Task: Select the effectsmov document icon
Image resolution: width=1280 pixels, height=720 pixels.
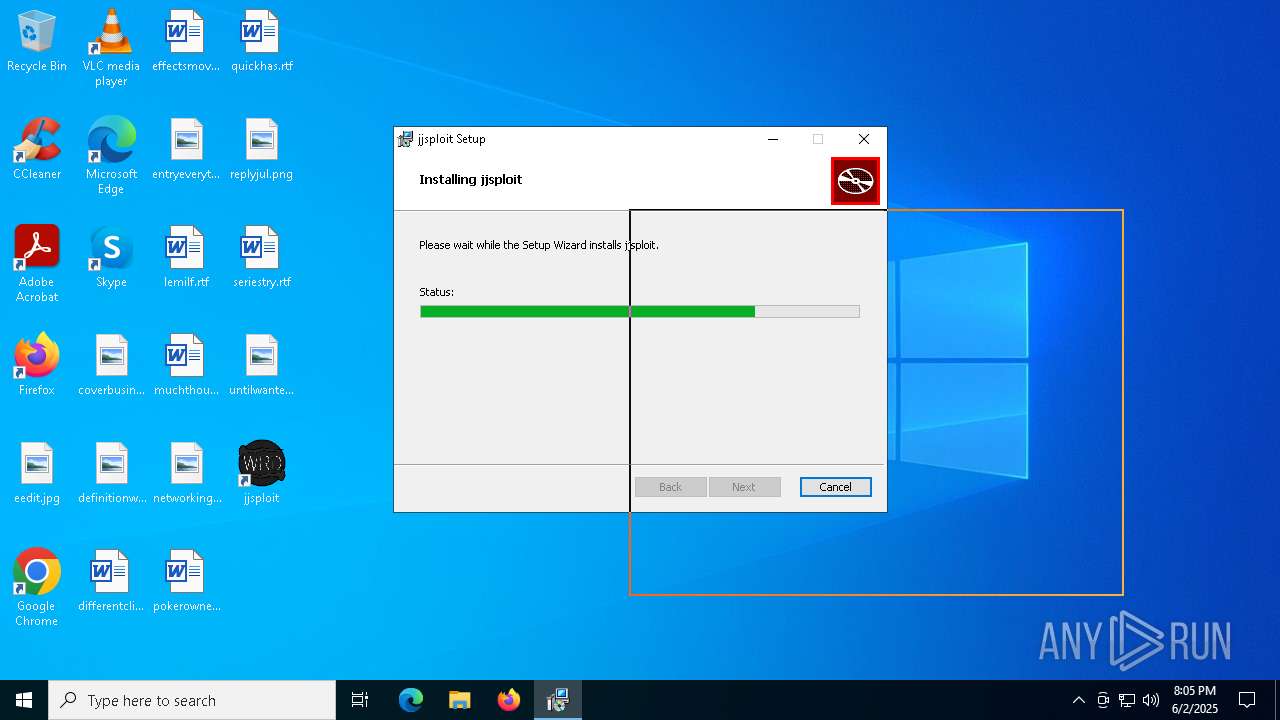Action: click(186, 41)
